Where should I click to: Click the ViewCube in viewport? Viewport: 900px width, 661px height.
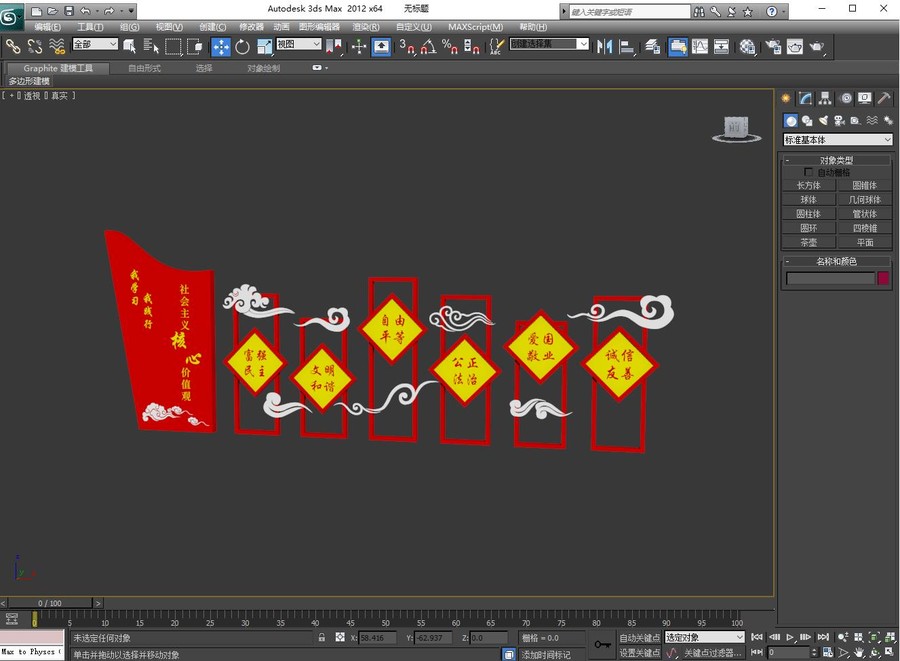736,127
